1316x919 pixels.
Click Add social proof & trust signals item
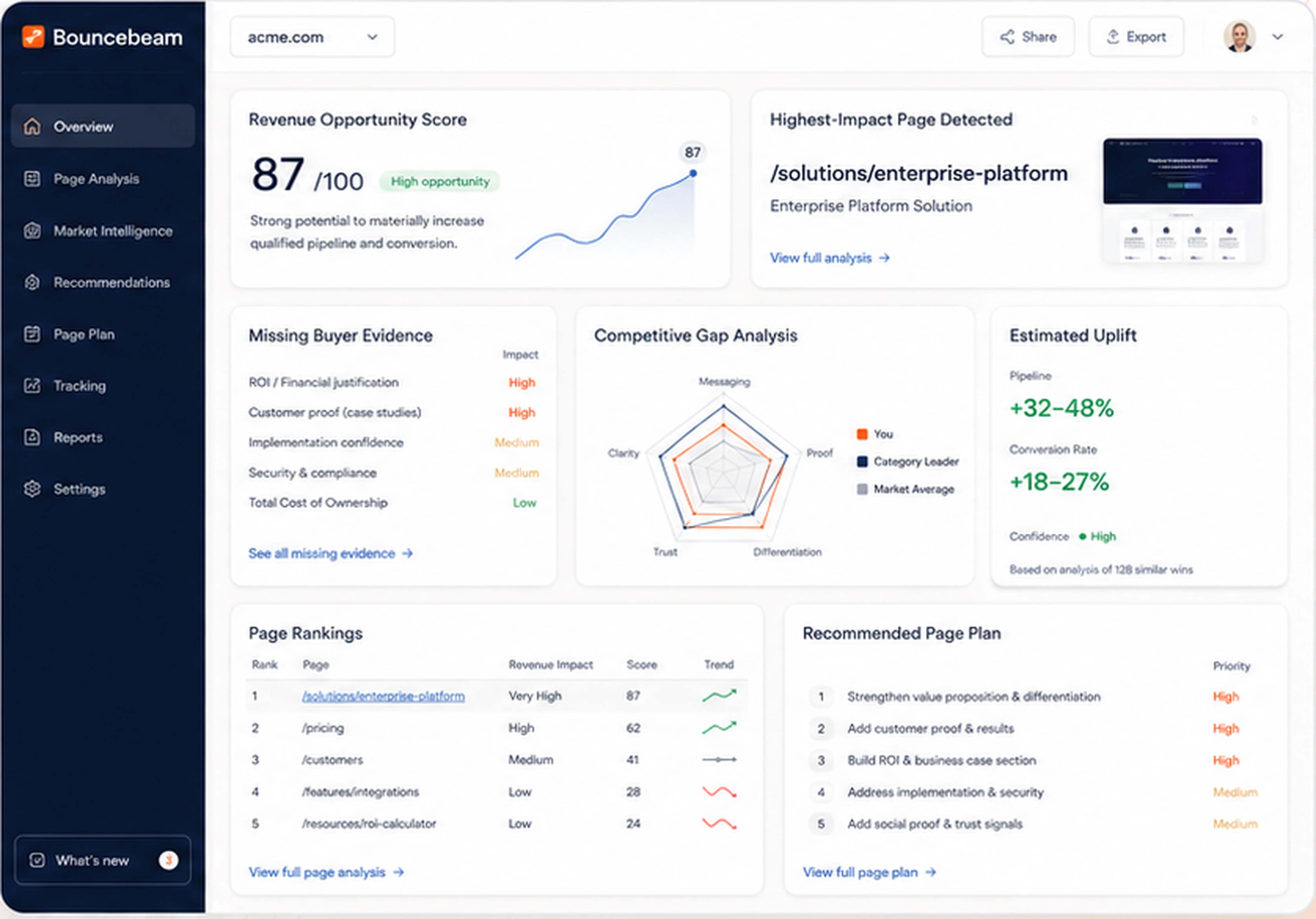(1035, 824)
